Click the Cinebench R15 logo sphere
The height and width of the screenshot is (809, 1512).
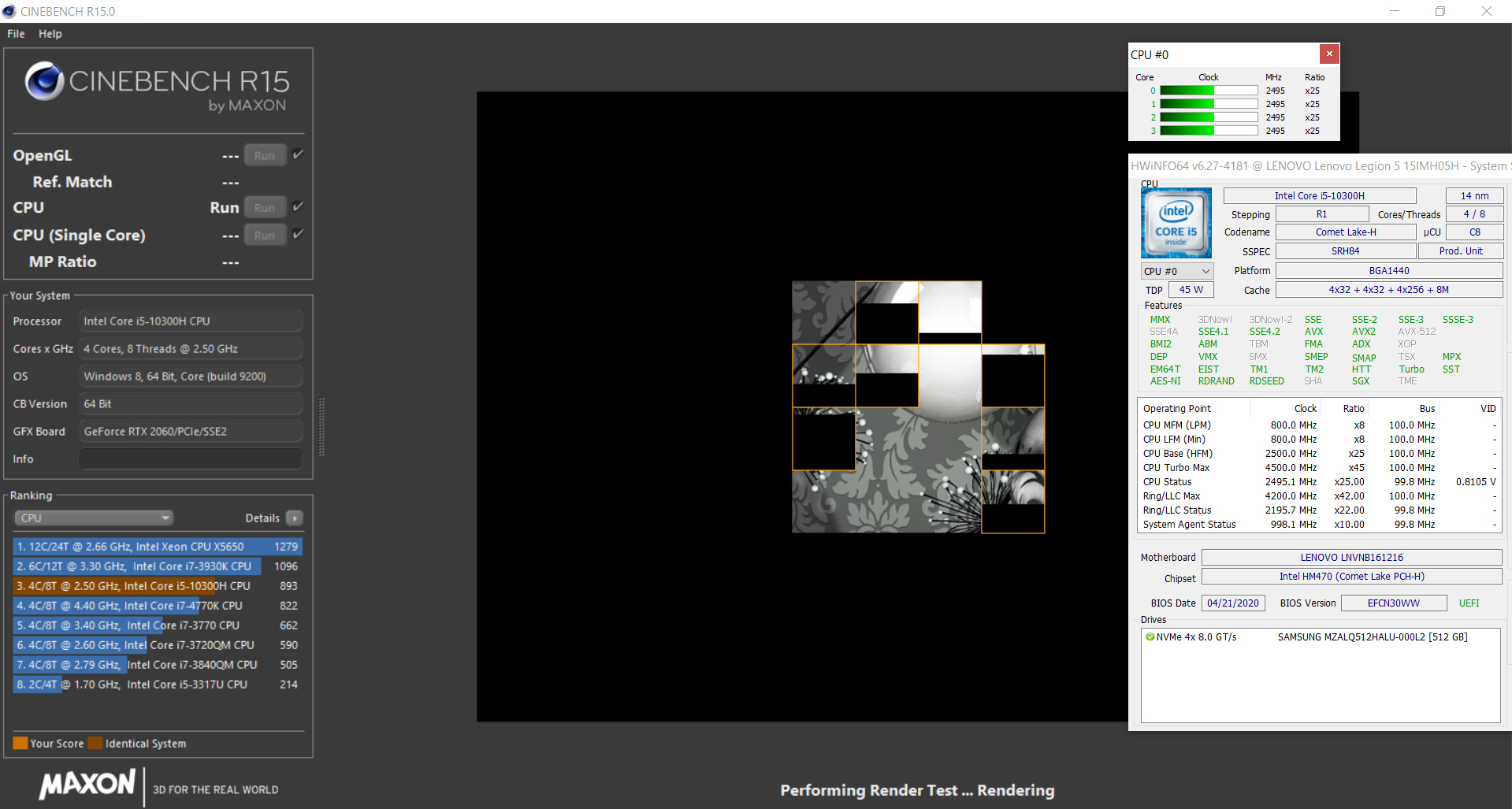44,81
